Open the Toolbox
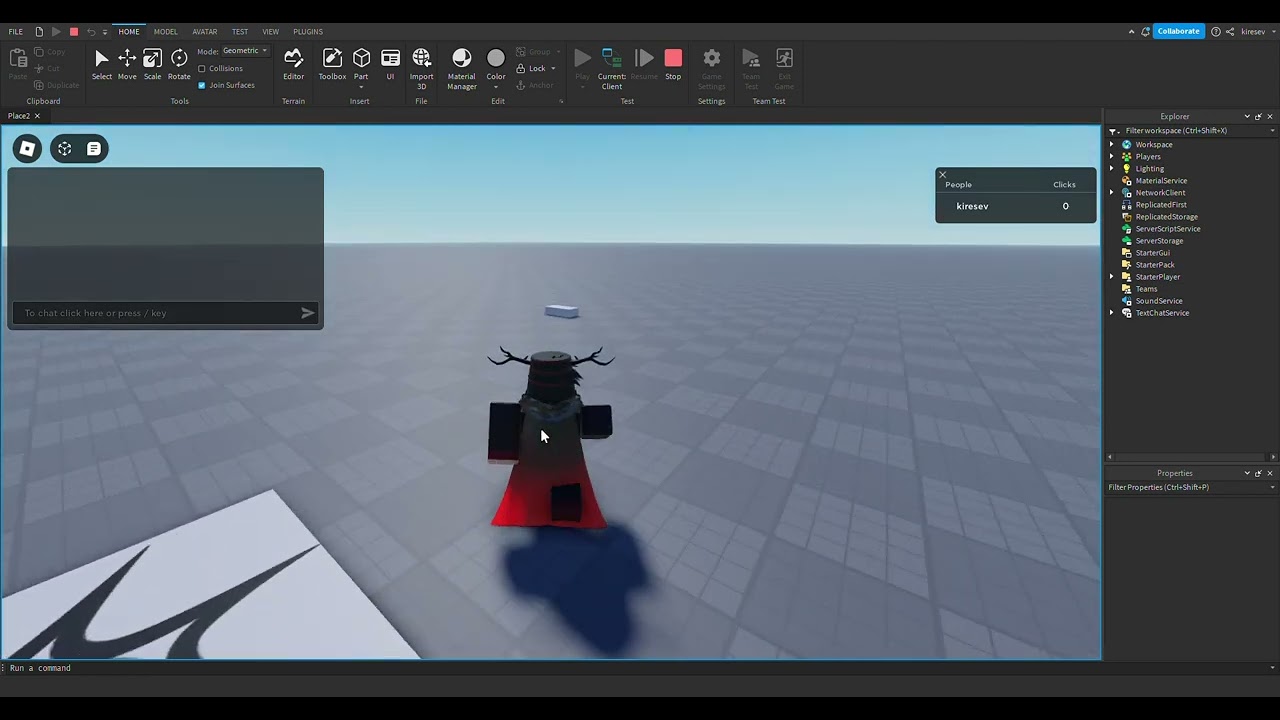The image size is (1280, 720). (x=332, y=65)
